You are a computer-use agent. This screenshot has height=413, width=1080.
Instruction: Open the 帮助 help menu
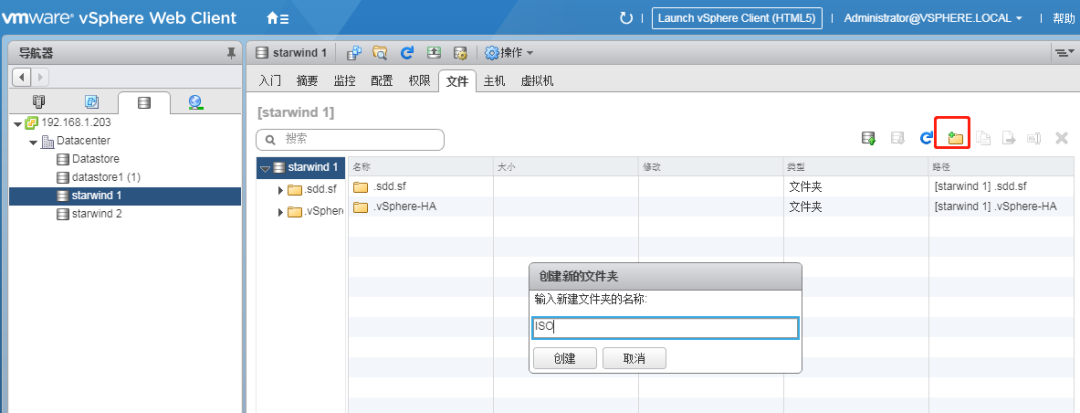coord(1063,19)
